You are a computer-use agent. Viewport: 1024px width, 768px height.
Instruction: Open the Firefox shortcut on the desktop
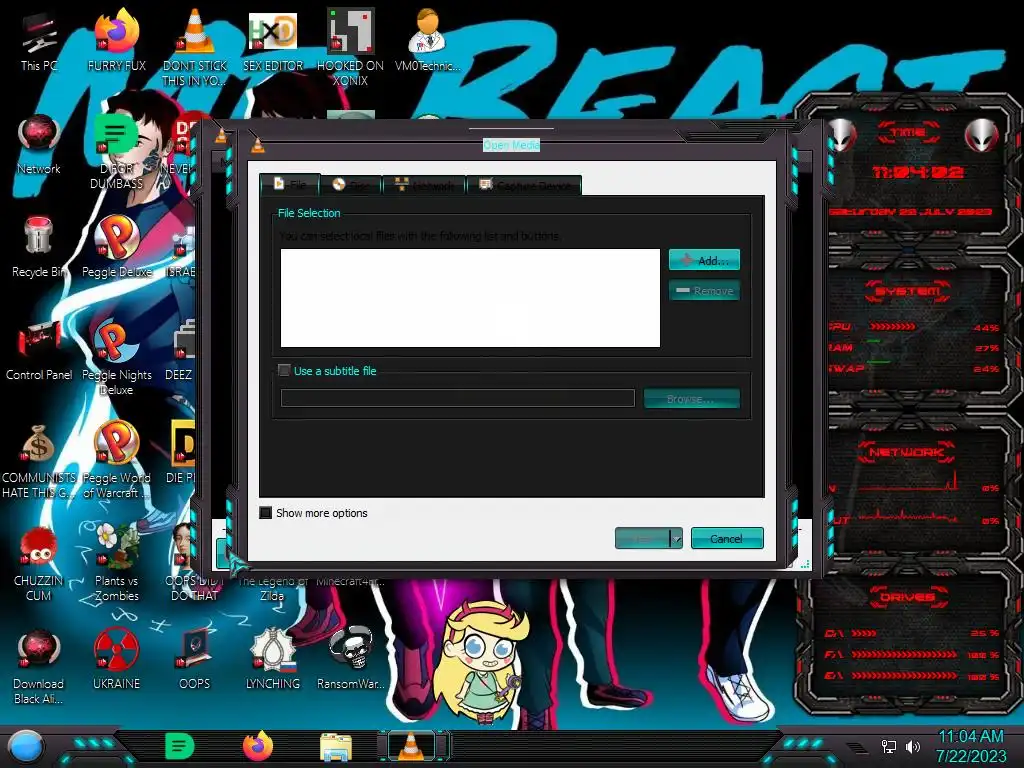tap(116, 42)
